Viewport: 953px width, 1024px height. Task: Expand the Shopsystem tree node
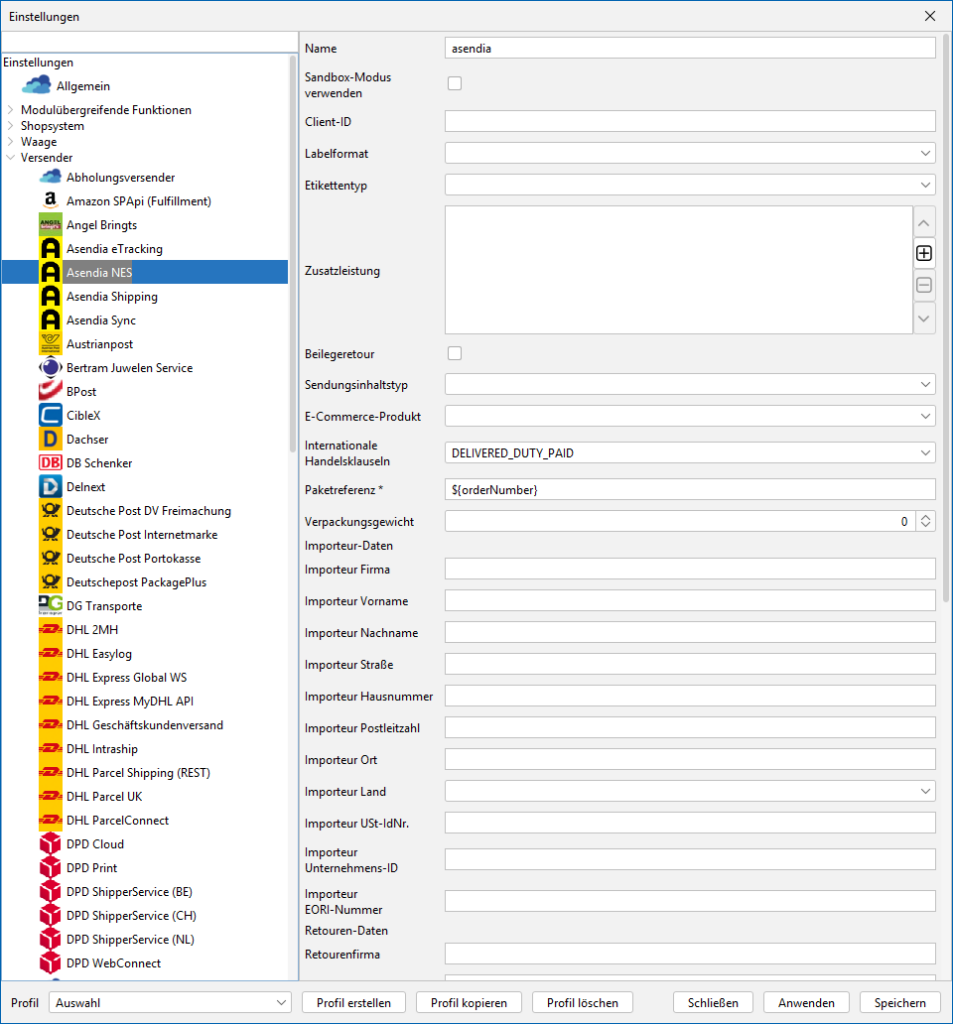pos(11,126)
